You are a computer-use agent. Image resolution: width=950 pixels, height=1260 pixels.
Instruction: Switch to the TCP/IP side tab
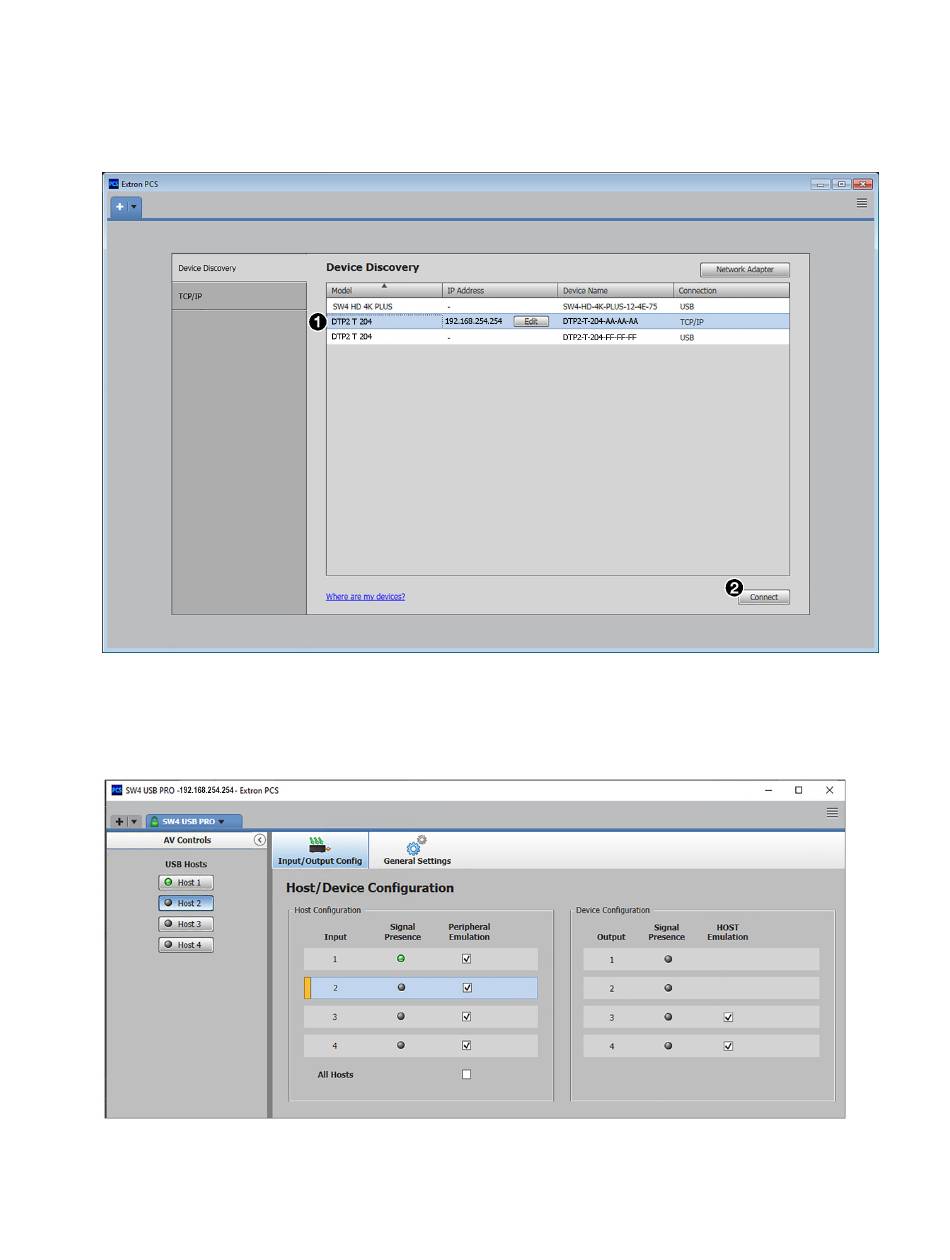tap(239, 296)
